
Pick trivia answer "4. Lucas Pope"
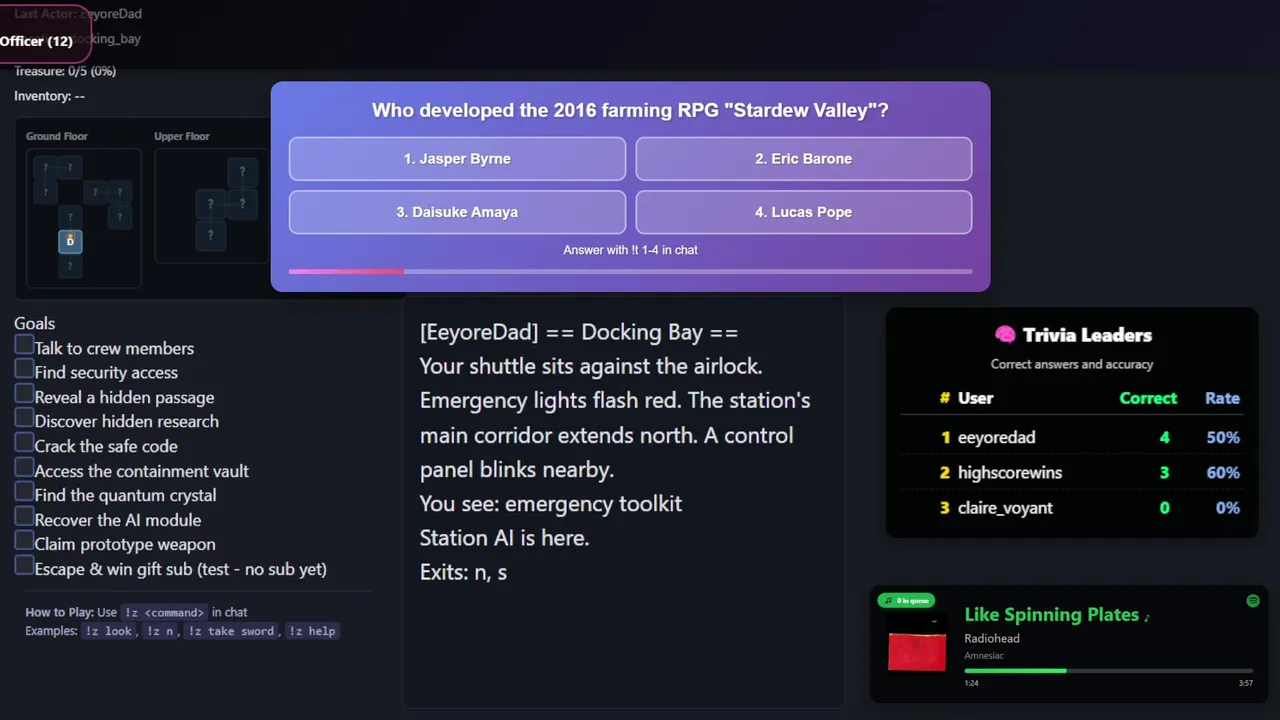803,212
